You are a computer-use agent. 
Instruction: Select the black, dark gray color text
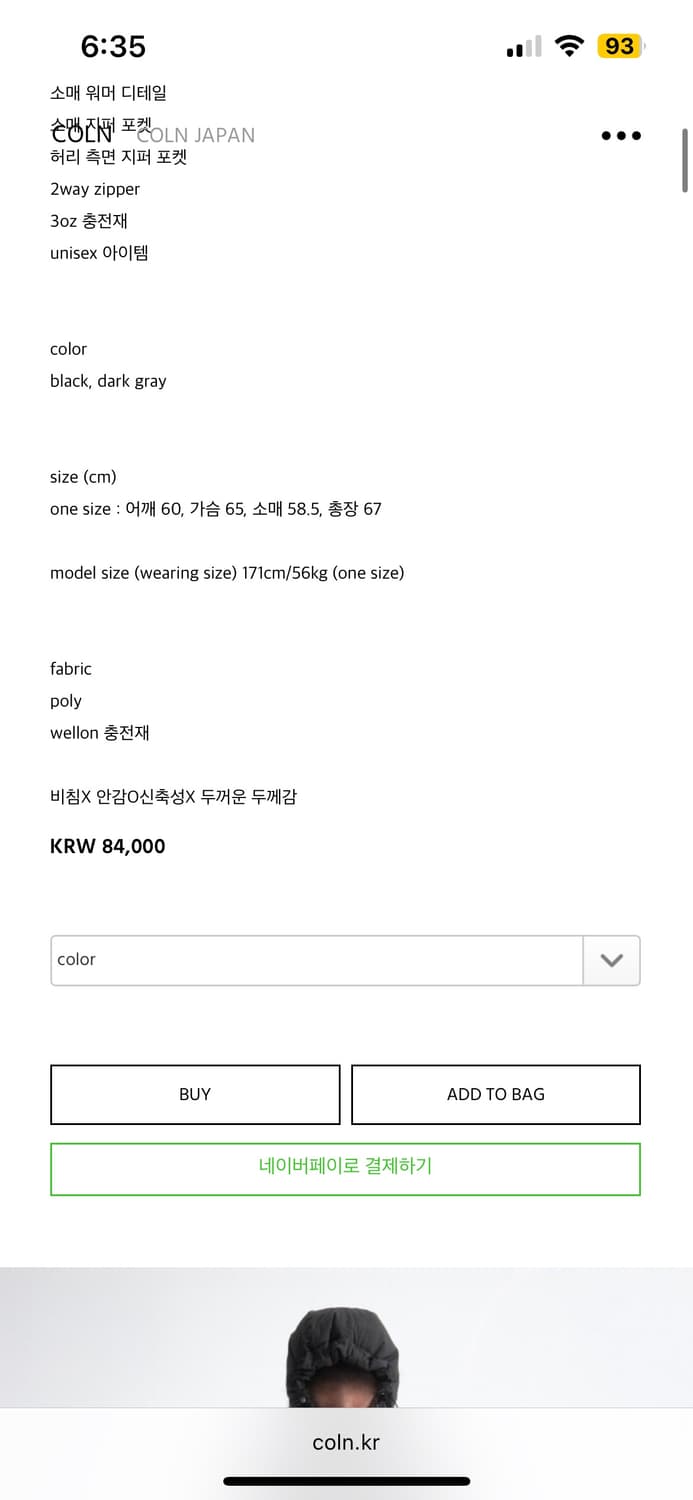[x=108, y=381]
